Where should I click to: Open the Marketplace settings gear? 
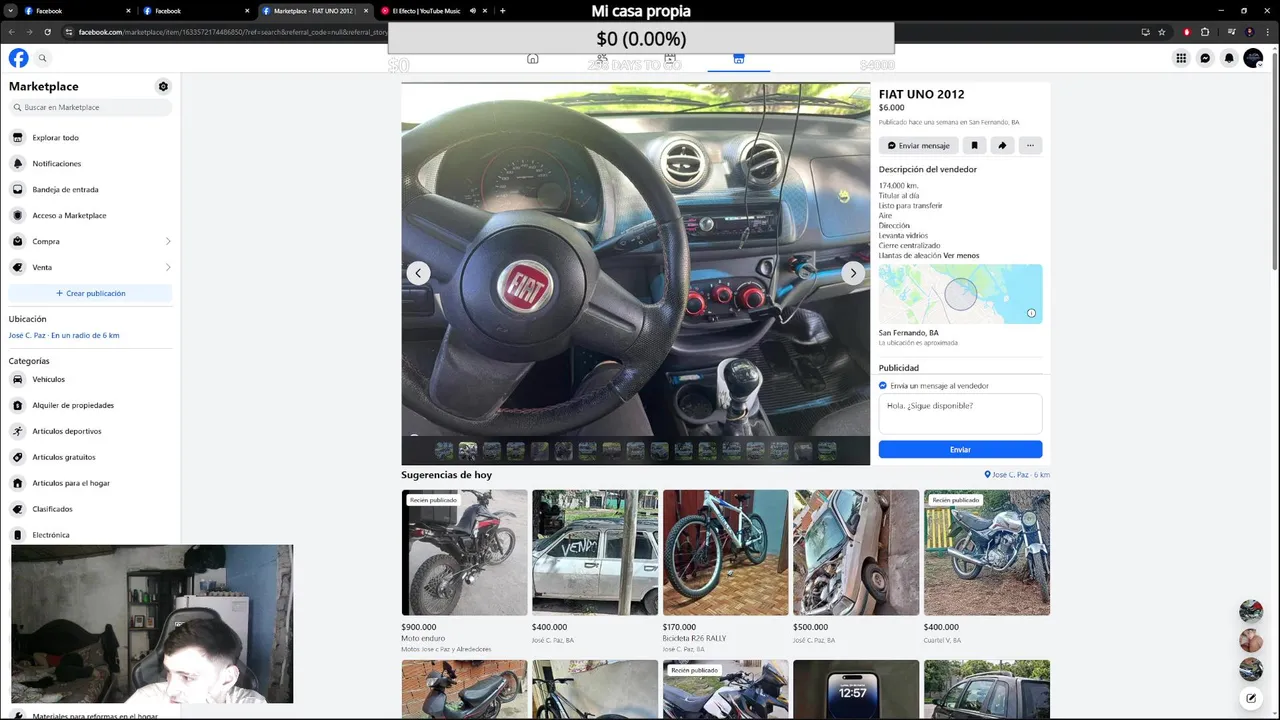[163, 86]
